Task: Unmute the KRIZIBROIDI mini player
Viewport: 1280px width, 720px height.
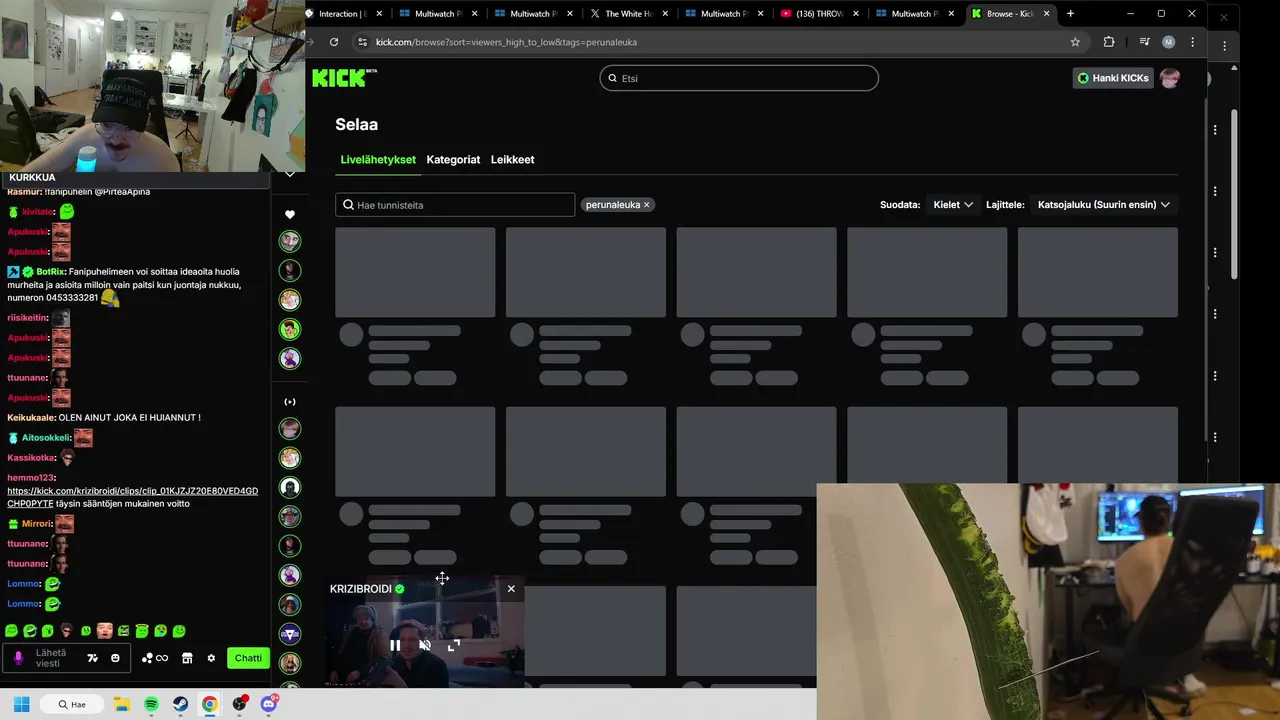Action: (425, 646)
